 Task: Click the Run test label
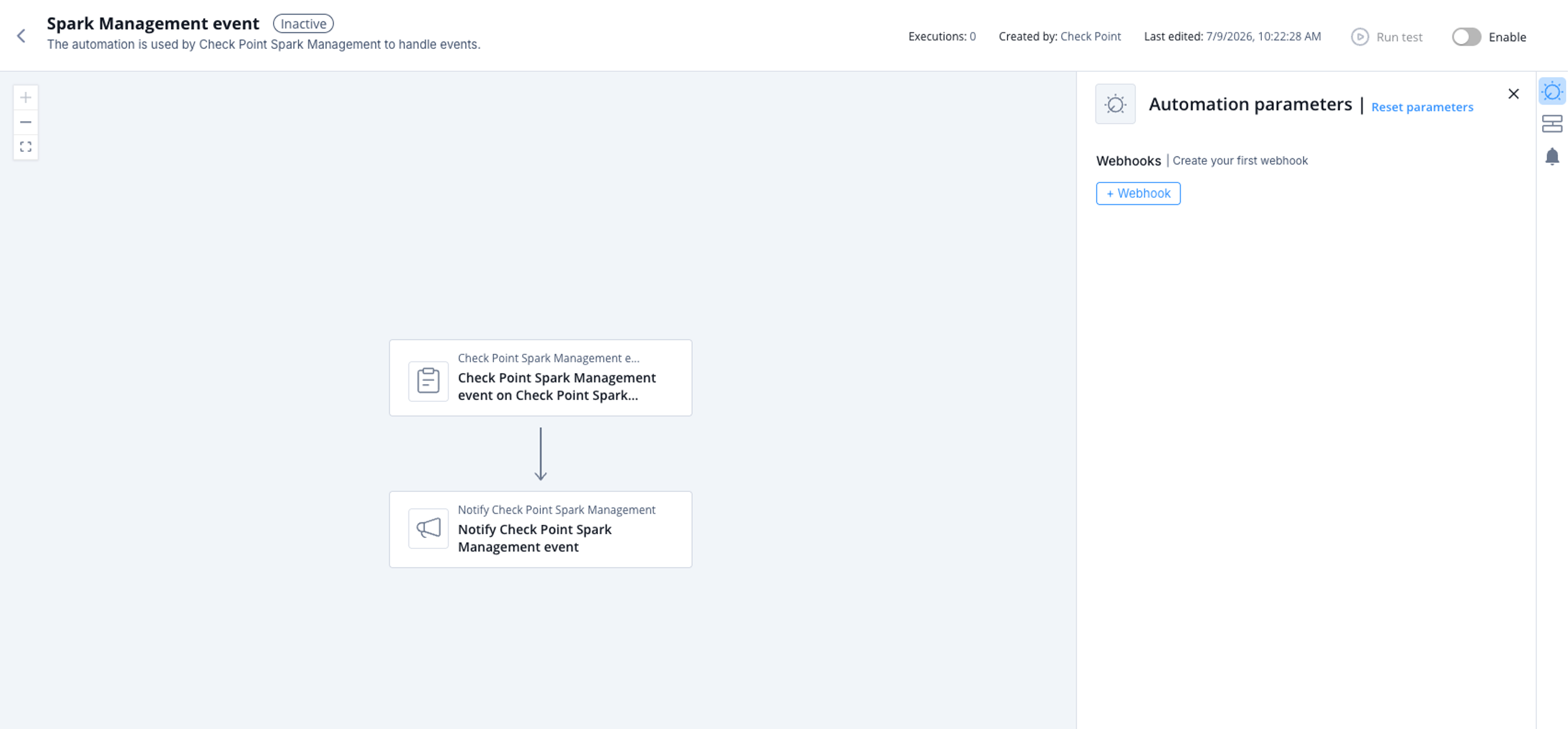pos(1399,37)
